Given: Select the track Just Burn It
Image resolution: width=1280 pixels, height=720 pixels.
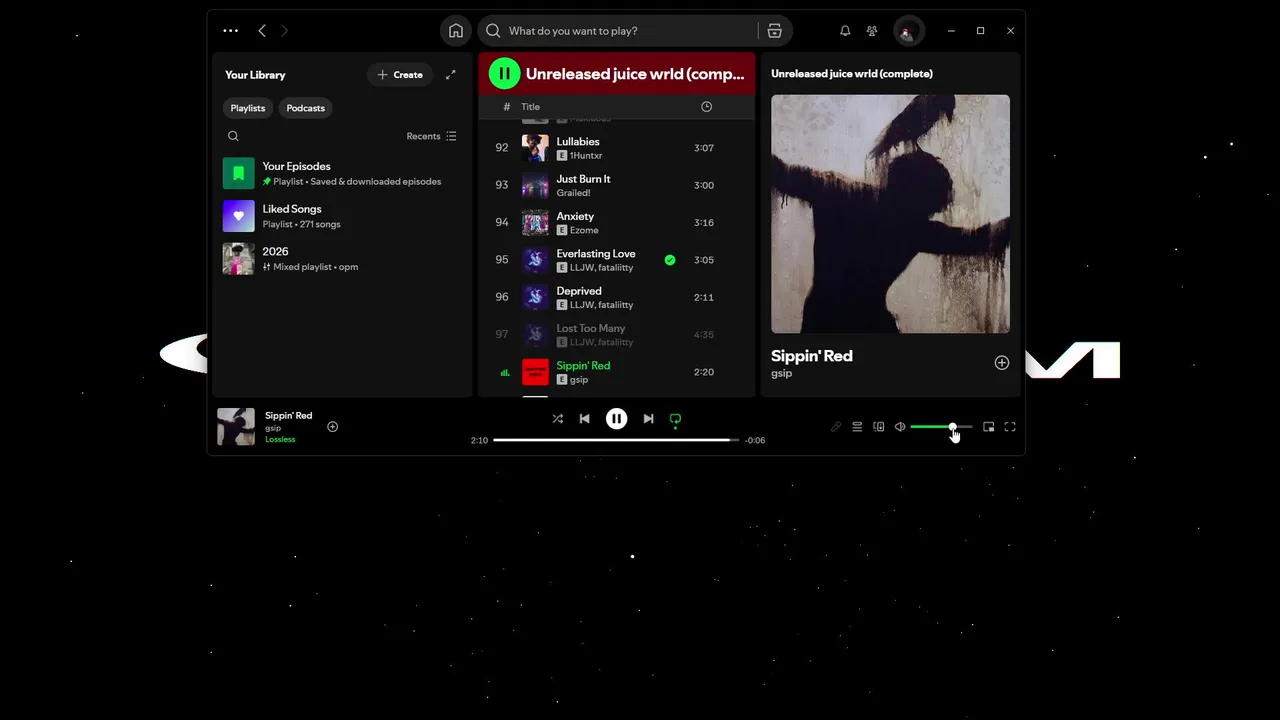Looking at the screenshot, I should (x=616, y=185).
